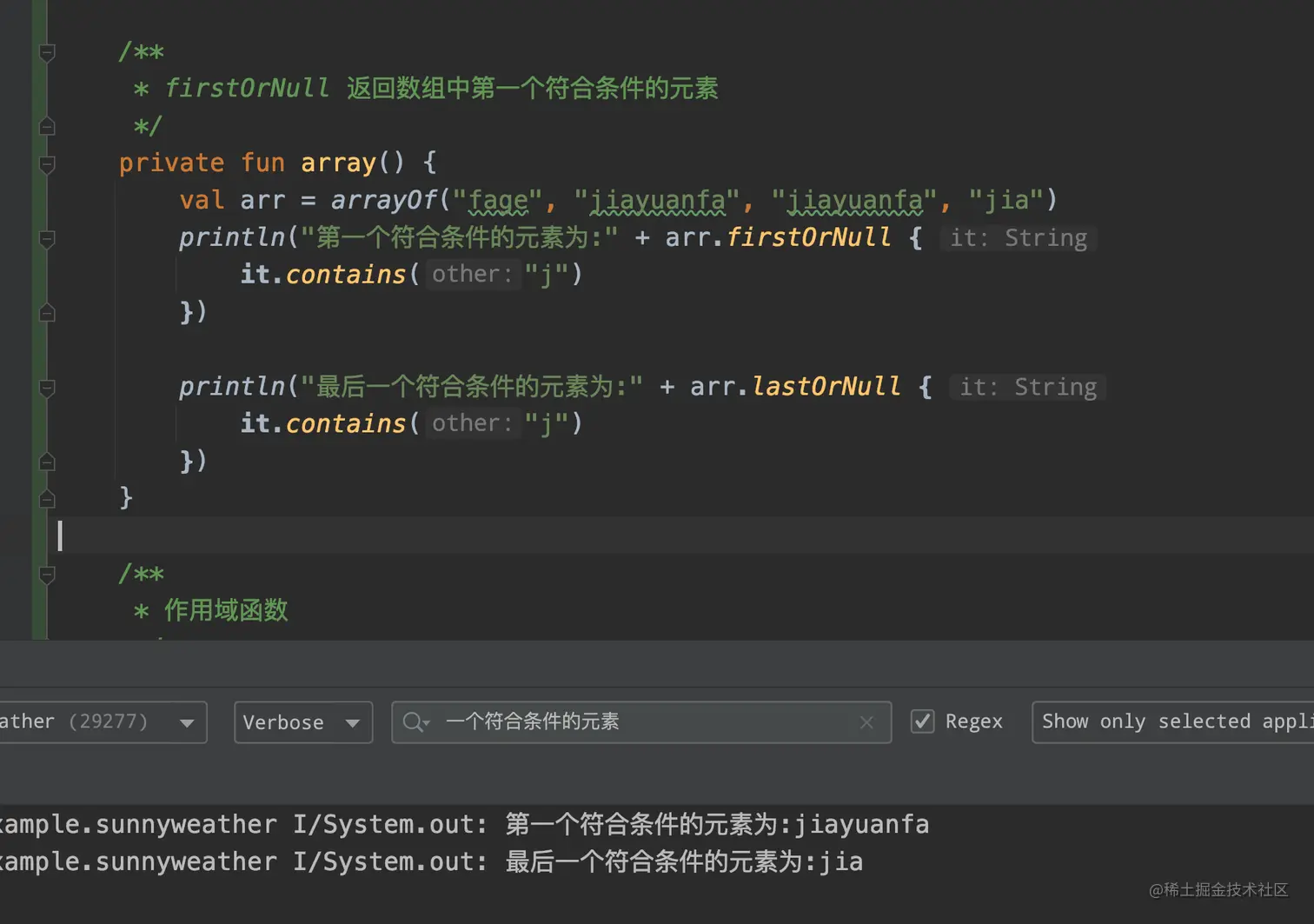This screenshot has height=924, width=1314.
Task: Click the 'fun' keyword
Action: tap(262, 163)
